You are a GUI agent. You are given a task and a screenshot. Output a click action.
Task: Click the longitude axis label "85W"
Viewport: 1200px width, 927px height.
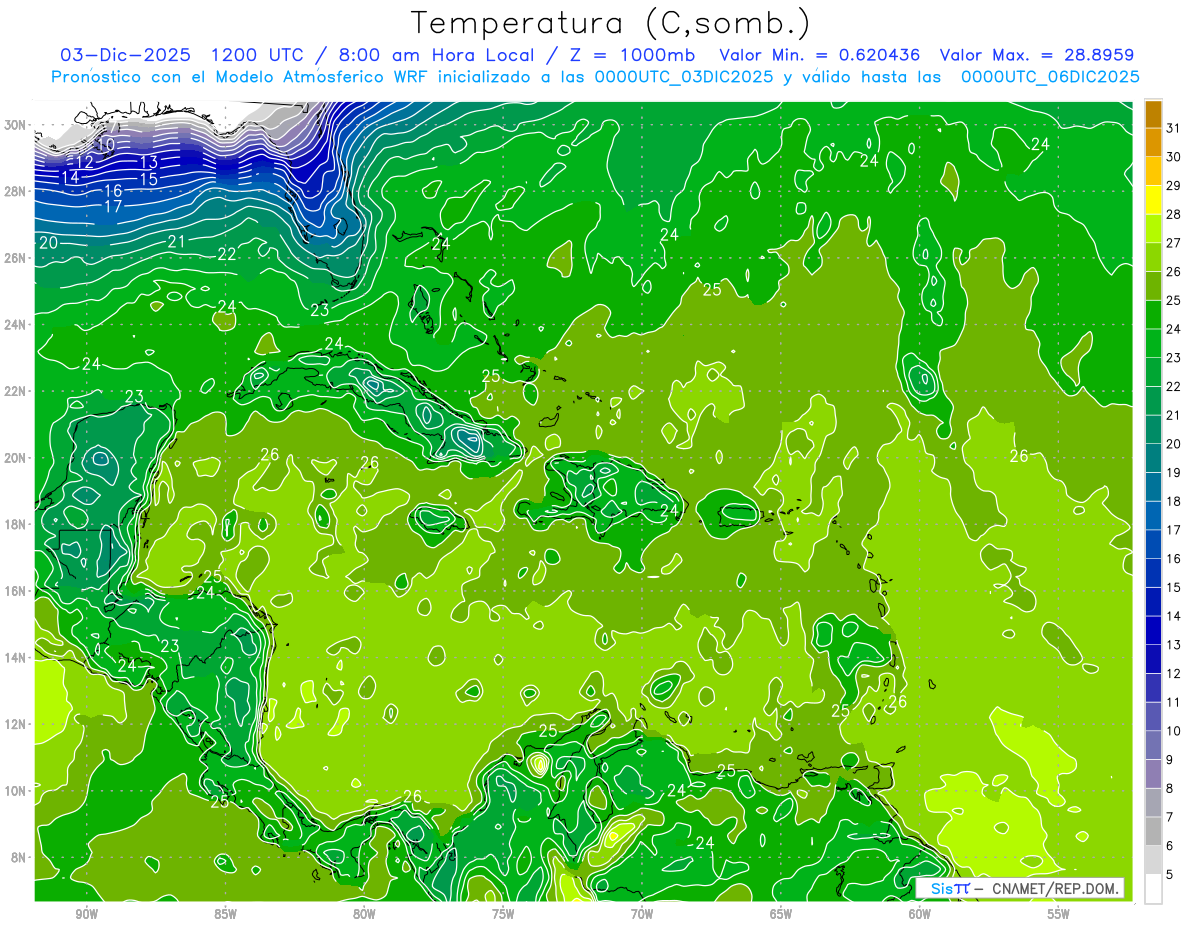(225, 914)
